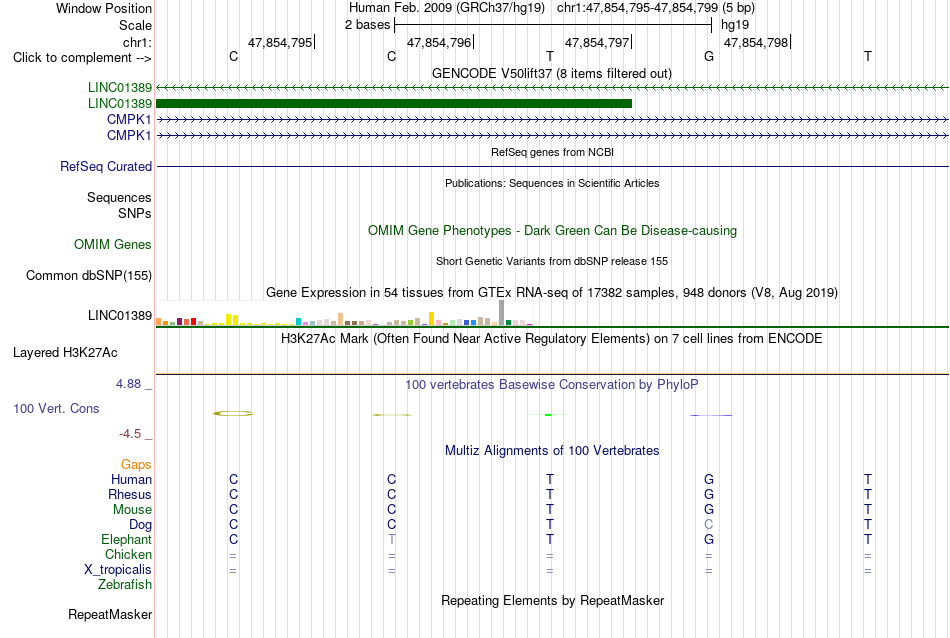Image resolution: width=950 pixels, height=638 pixels.
Task: Open the 100 Vert. Cons track label
Action: point(56,408)
